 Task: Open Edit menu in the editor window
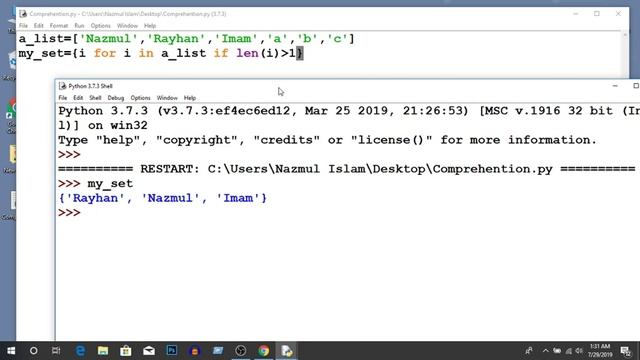38,26
